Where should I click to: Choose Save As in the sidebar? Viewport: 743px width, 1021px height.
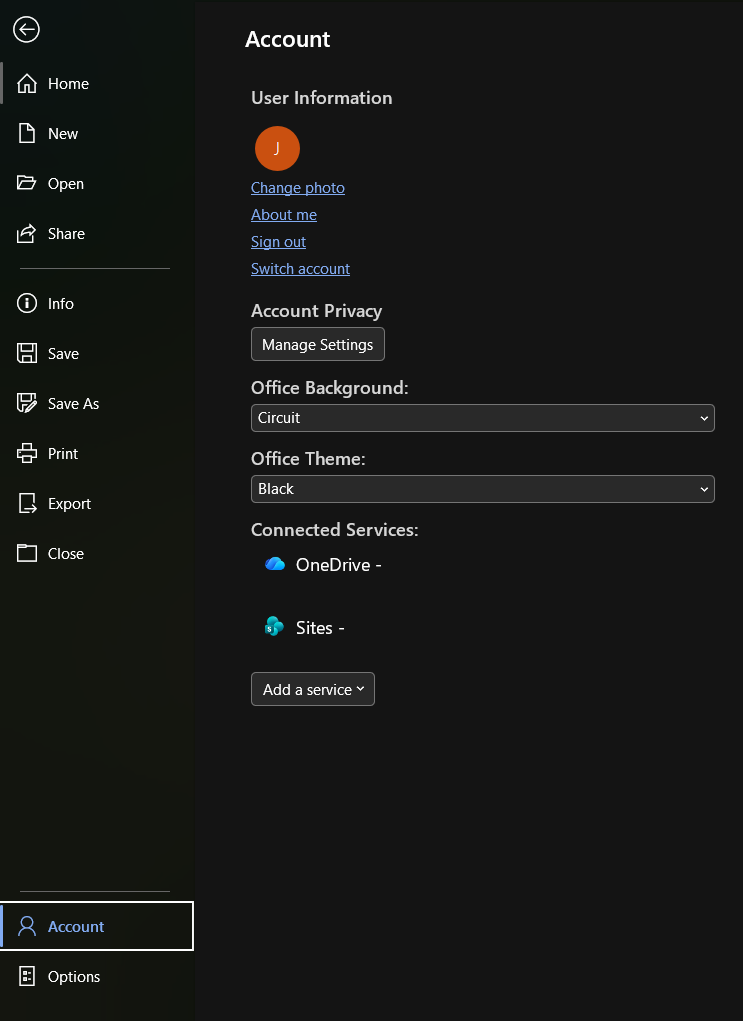click(97, 404)
